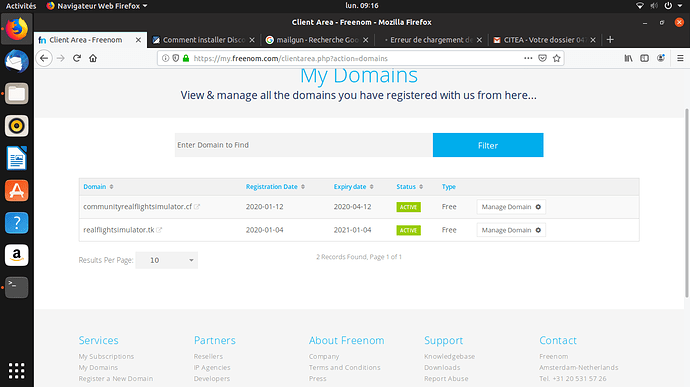The height and width of the screenshot is (387, 690).
Task: Manage Domain for communityrealflightsimulator.cf
Action: click(x=511, y=206)
